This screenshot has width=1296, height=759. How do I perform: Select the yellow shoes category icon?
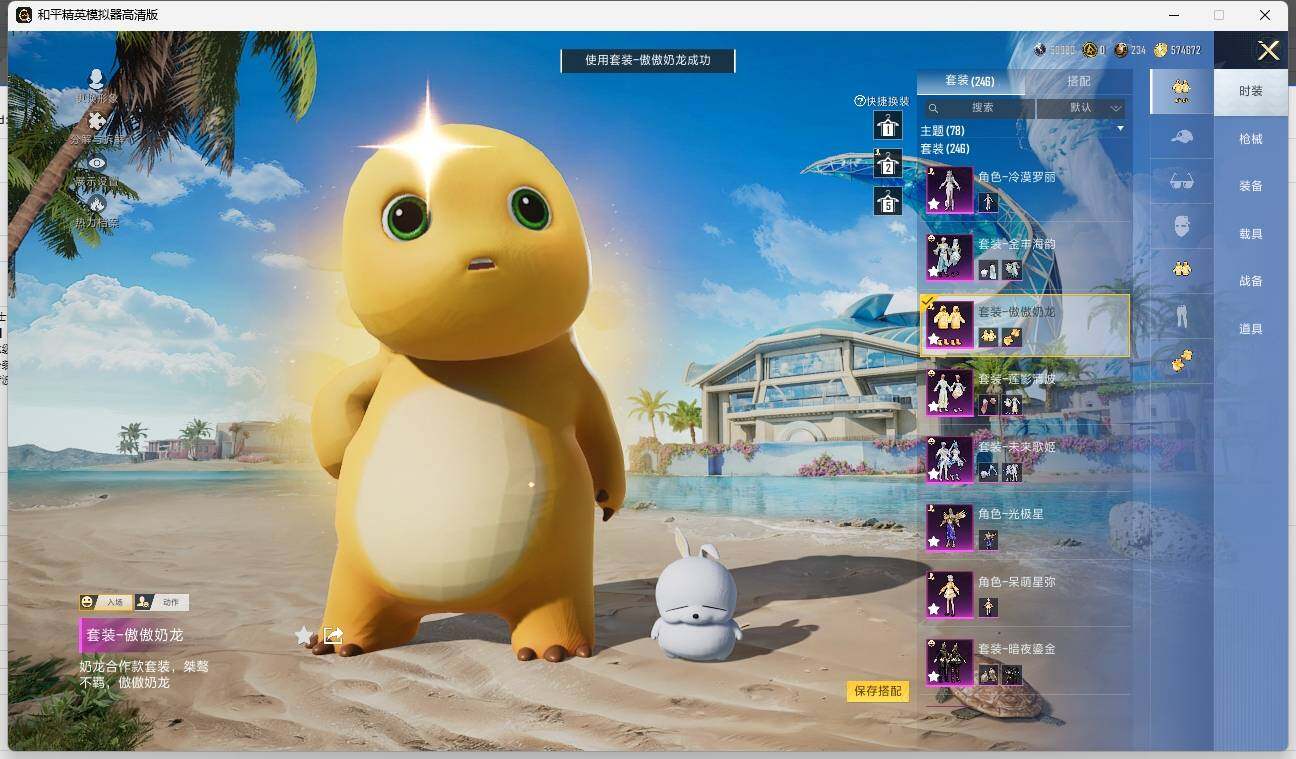click(x=1181, y=361)
